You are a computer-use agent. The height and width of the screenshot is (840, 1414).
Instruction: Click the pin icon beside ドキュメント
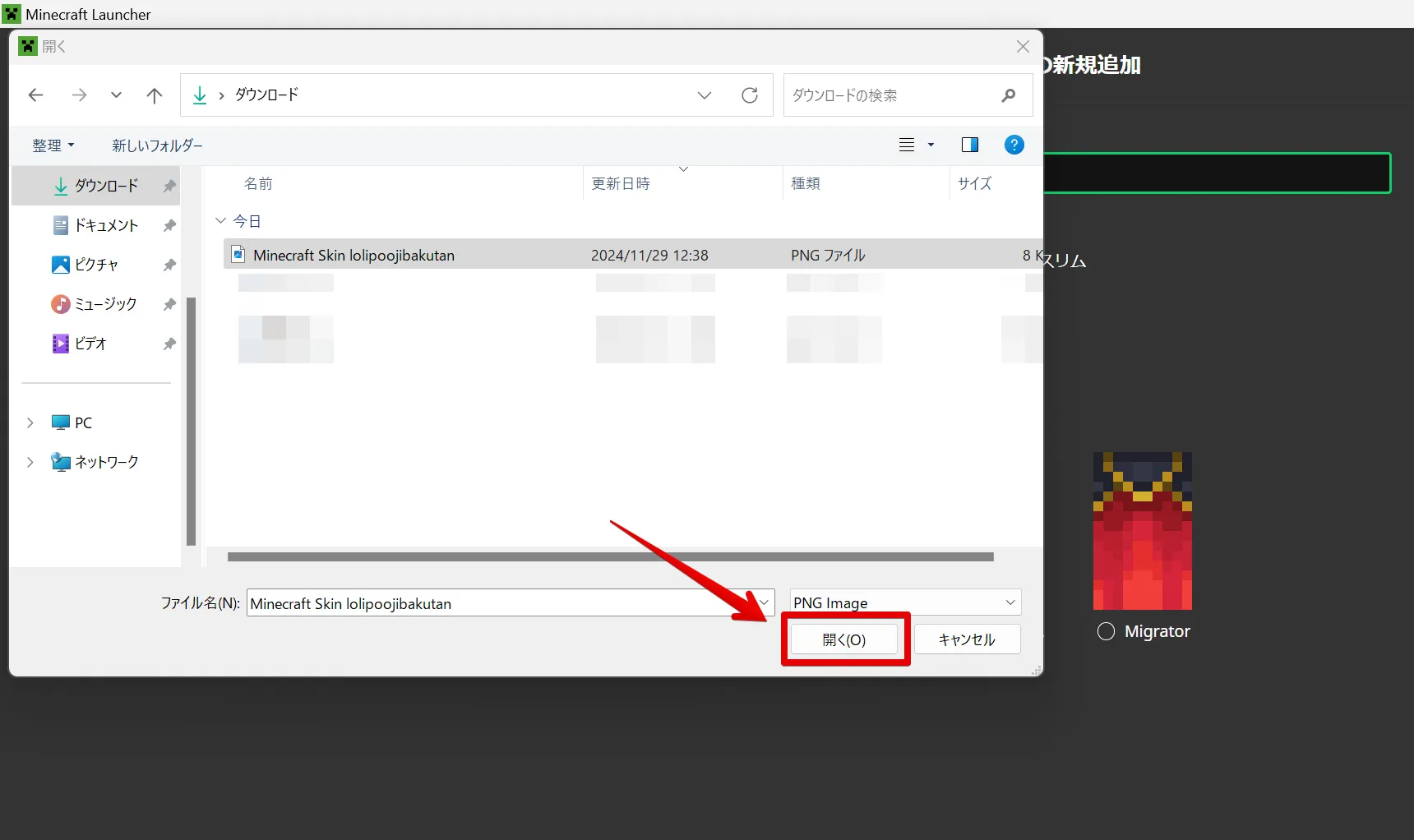click(x=169, y=225)
